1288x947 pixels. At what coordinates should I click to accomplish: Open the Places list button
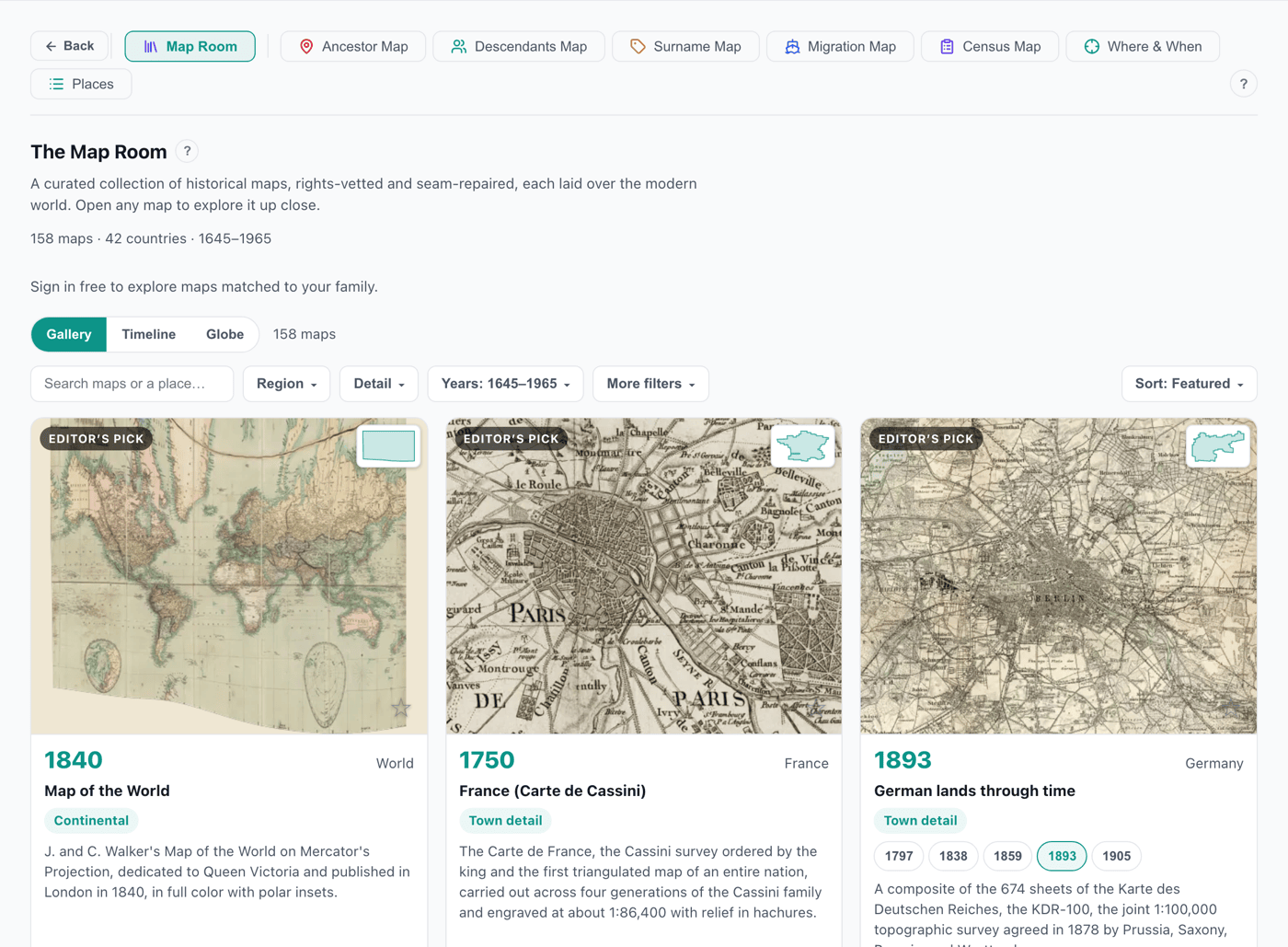(81, 84)
